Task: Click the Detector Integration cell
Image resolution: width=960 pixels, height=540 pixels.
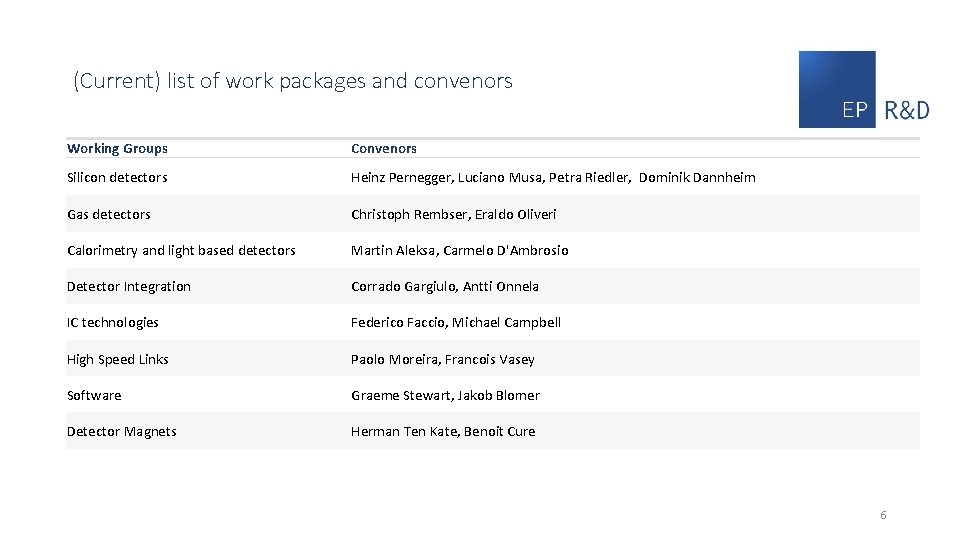Action: click(x=128, y=286)
